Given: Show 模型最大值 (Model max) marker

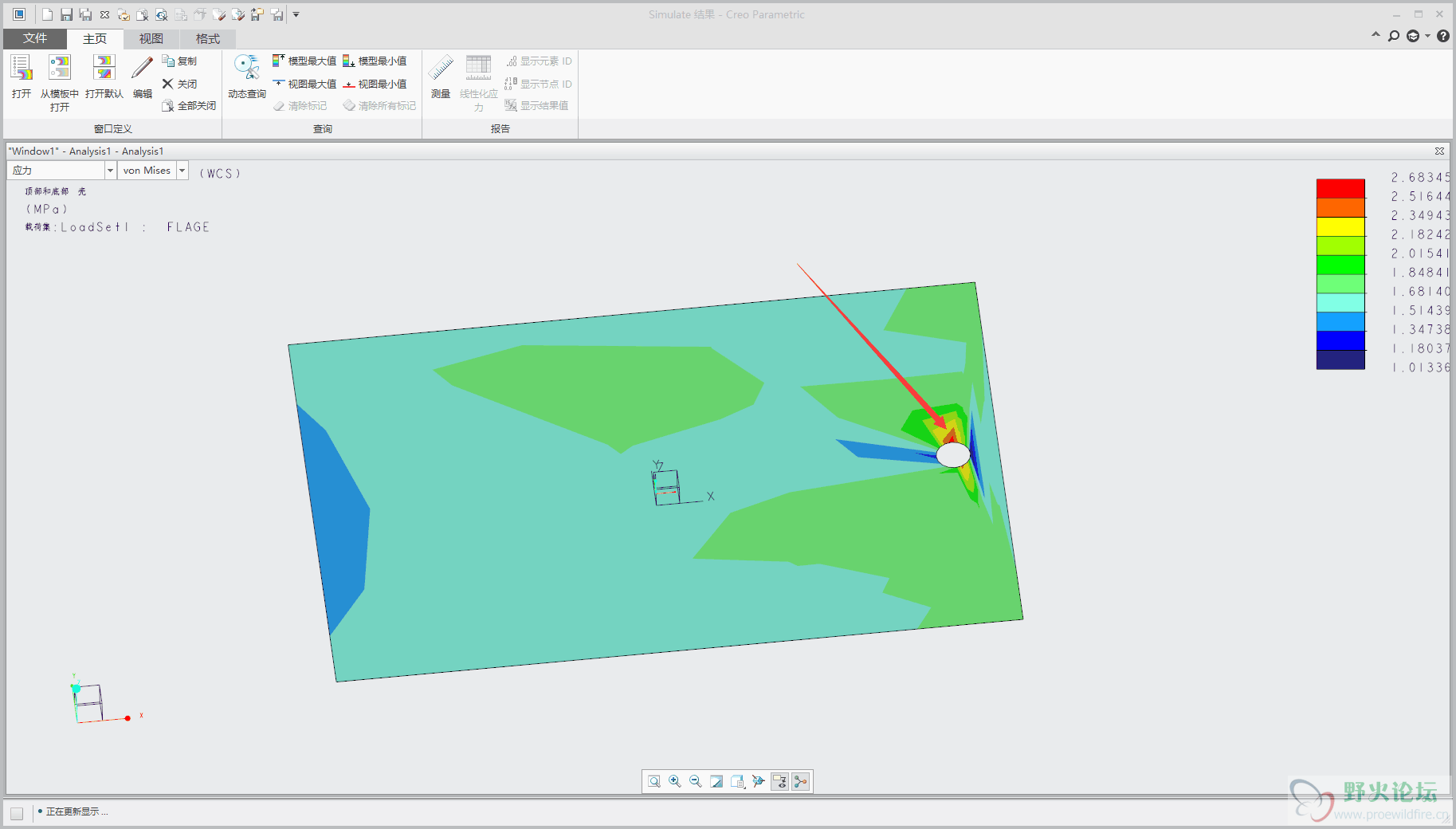Looking at the screenshot, I should coord(304,61).
